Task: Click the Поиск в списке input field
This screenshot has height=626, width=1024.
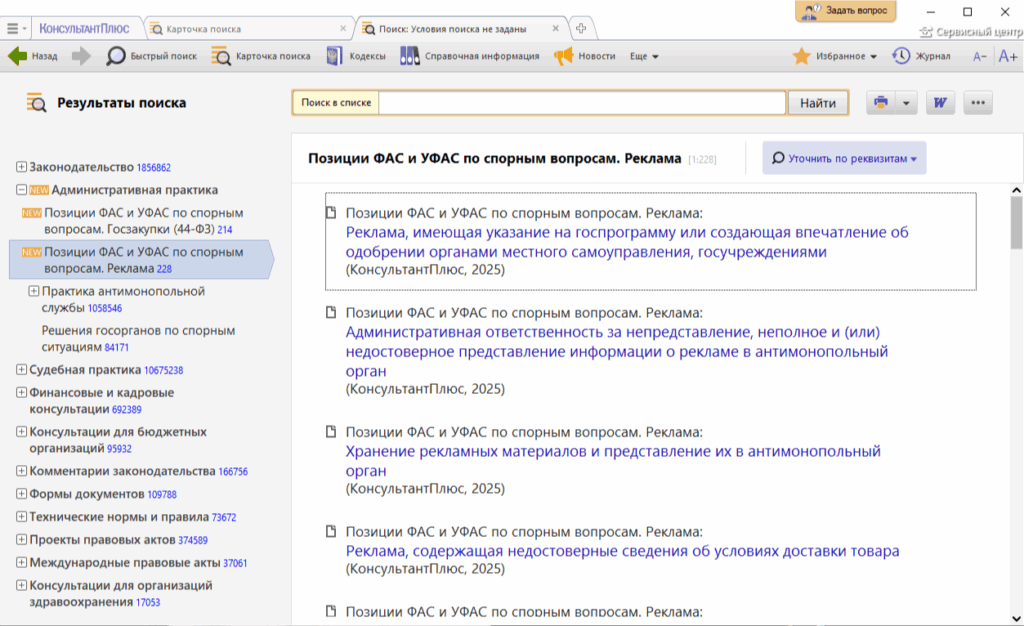Action: [582, 102]
